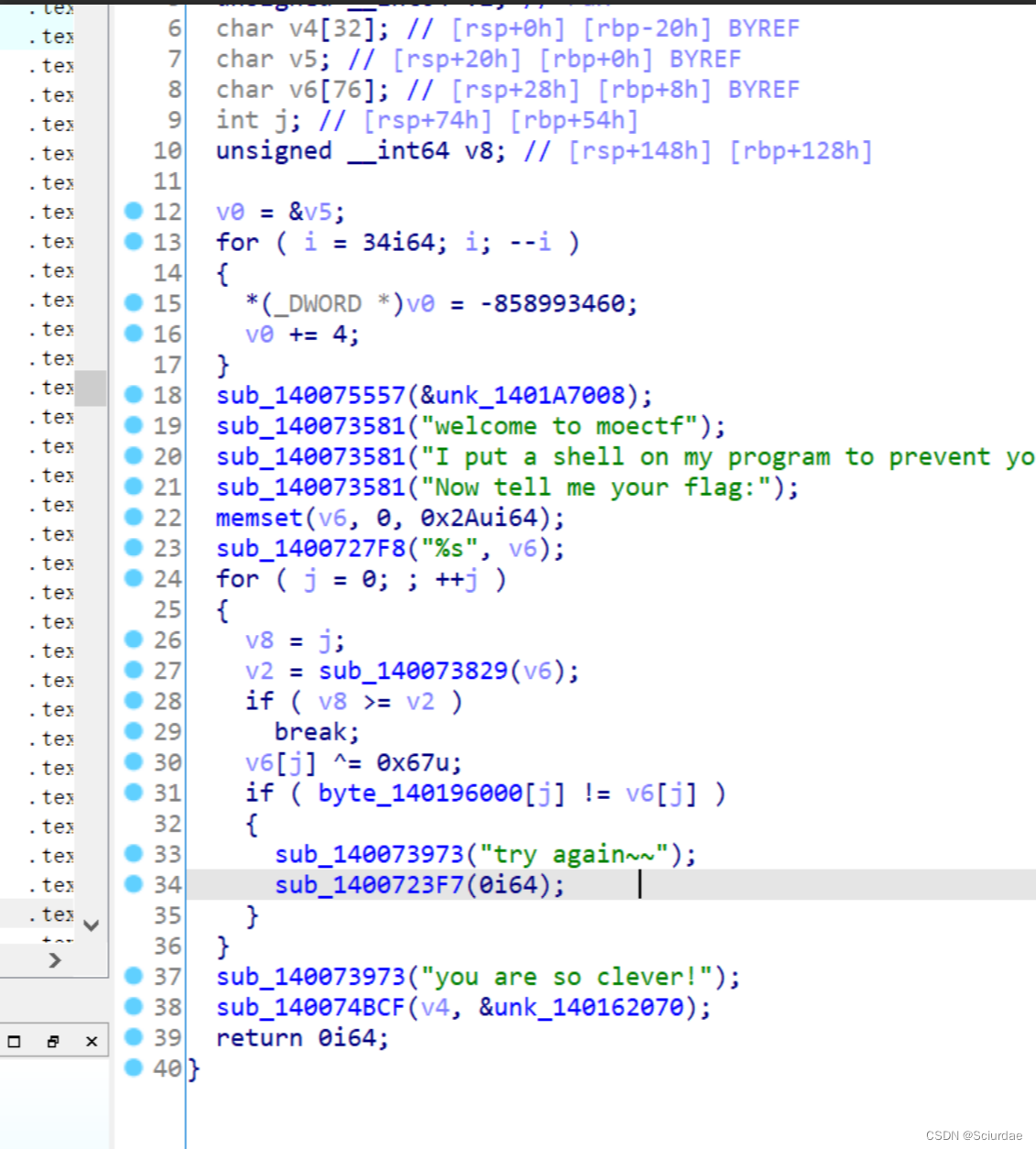The image size is (1036, 1149).
Task: Click the X icon in the bottom-left panel
Action: (91, 1040)
